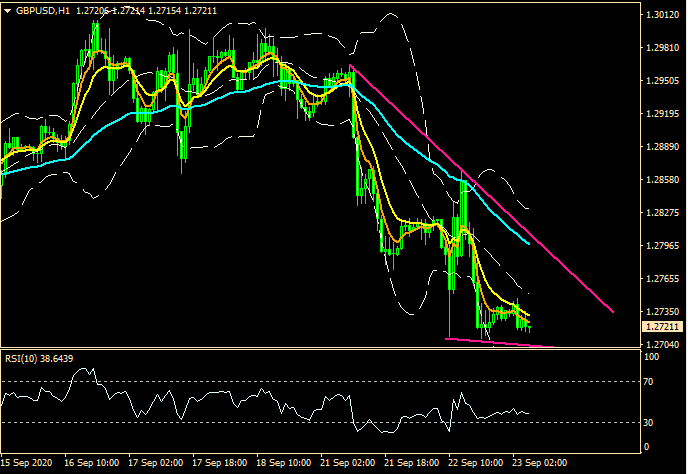Click the divider between chart and RSI window
The image size is (688, 474).
[x=320, y=349]
